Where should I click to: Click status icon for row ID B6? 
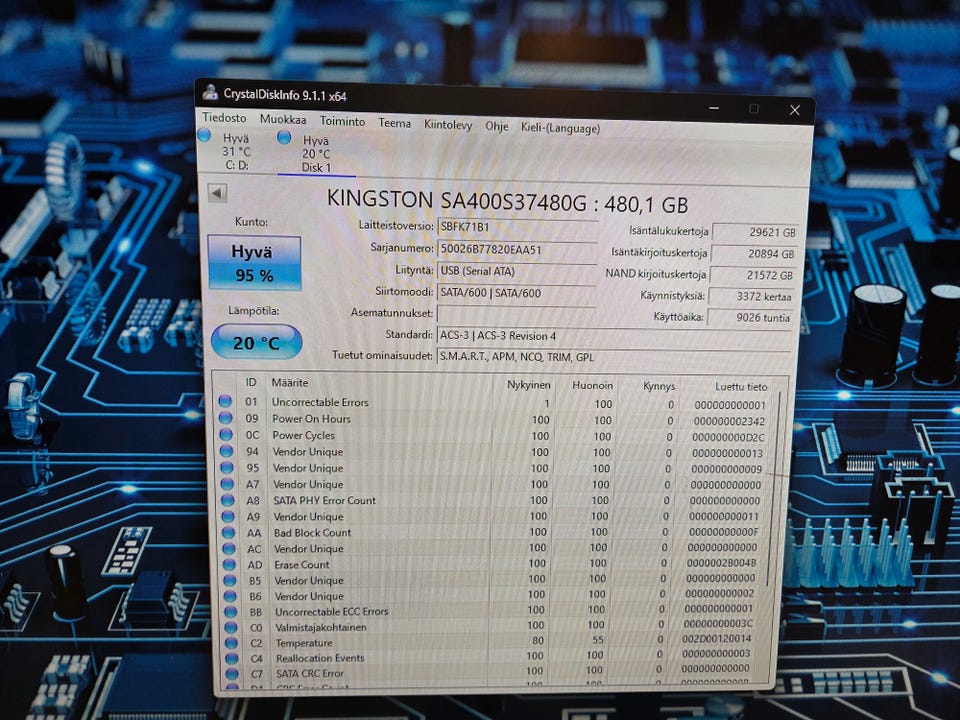point(230,596)
